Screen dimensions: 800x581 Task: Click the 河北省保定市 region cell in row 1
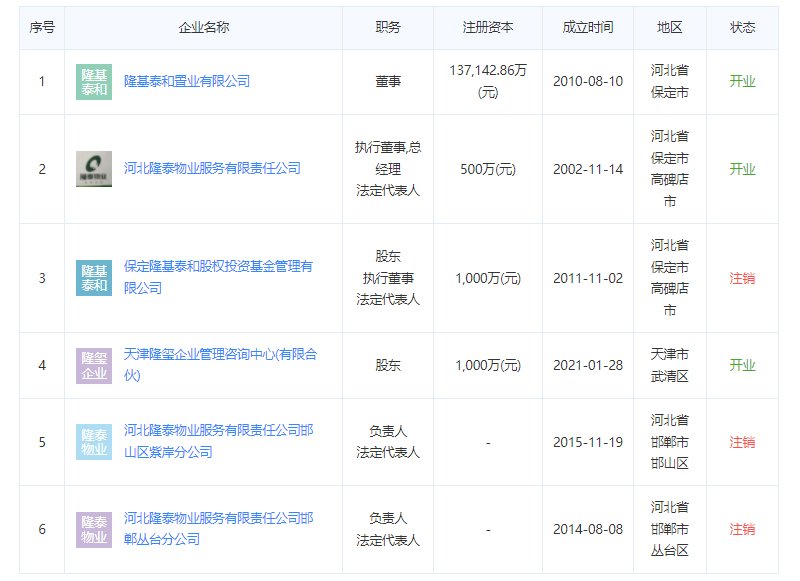point(669,81)
